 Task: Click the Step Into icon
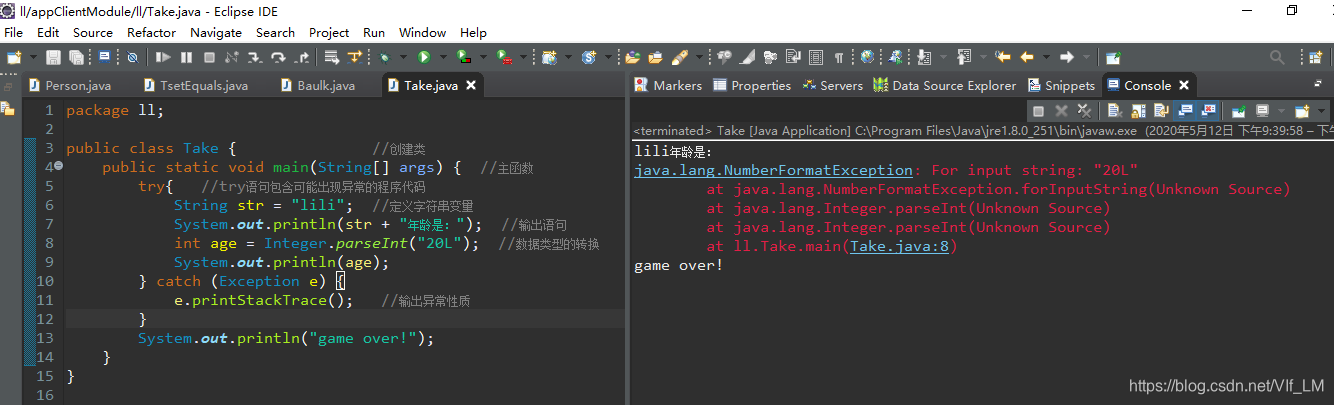pos(255,57)
